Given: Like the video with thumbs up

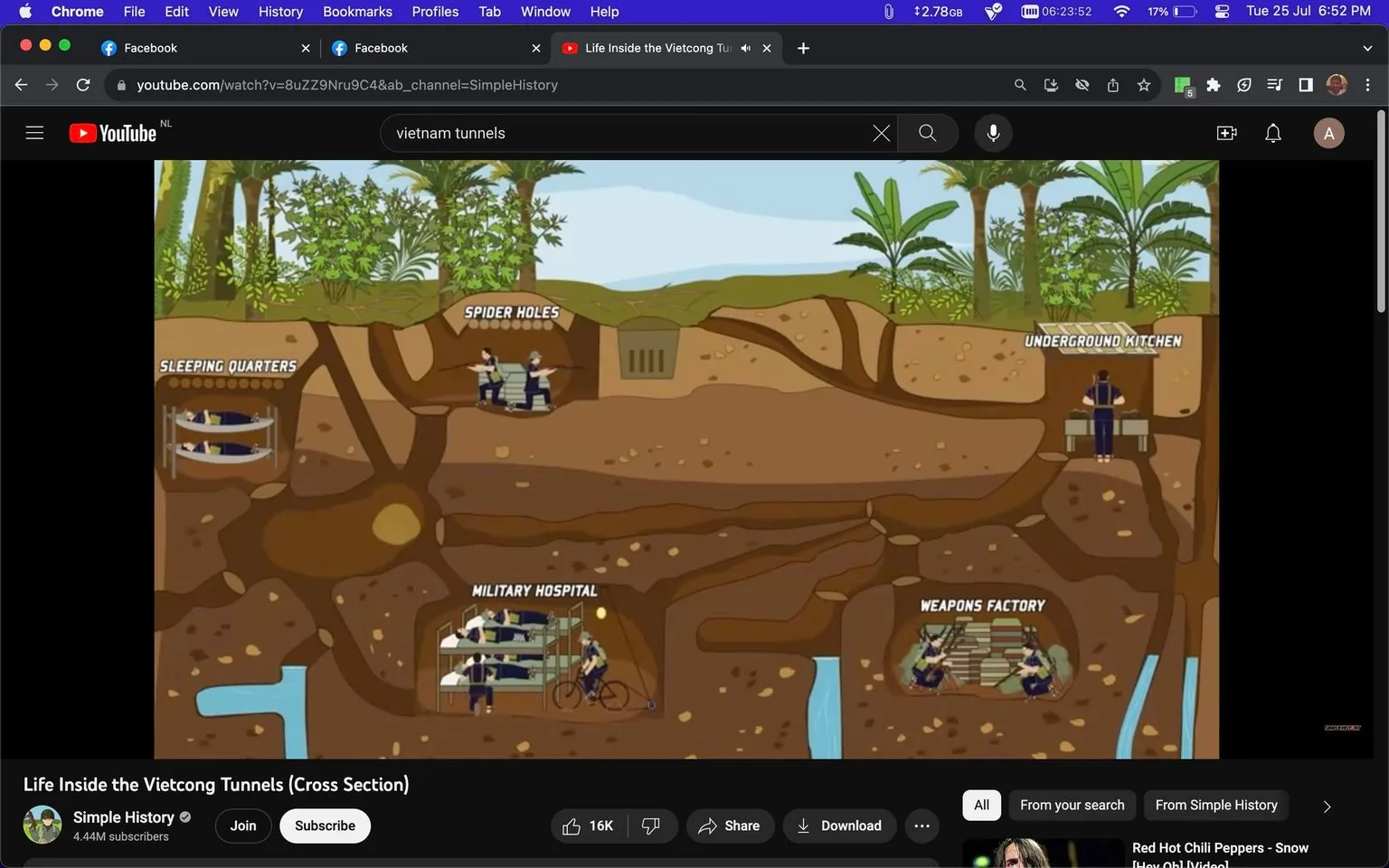Looking at the screenshot, I should tap(588, 826).
